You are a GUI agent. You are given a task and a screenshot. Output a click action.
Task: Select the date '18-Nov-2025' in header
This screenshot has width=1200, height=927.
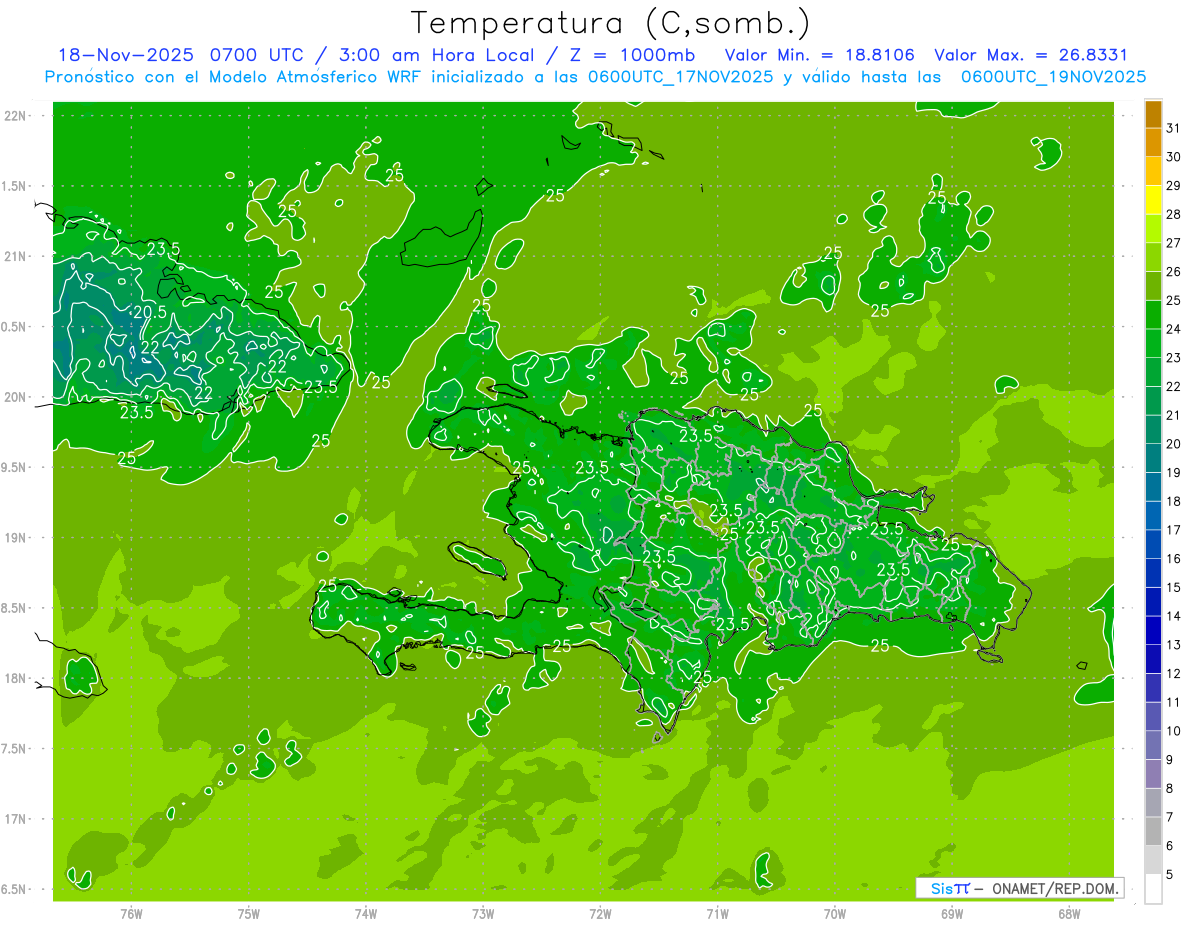point(125,55)
